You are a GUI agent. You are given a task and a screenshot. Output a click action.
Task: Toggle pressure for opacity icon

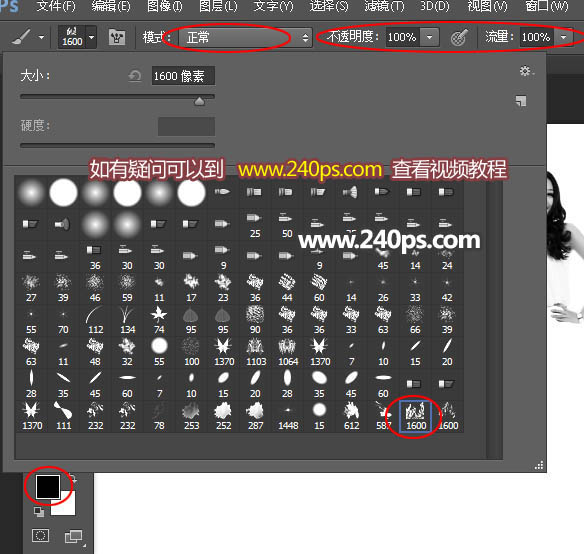point(459,38)
